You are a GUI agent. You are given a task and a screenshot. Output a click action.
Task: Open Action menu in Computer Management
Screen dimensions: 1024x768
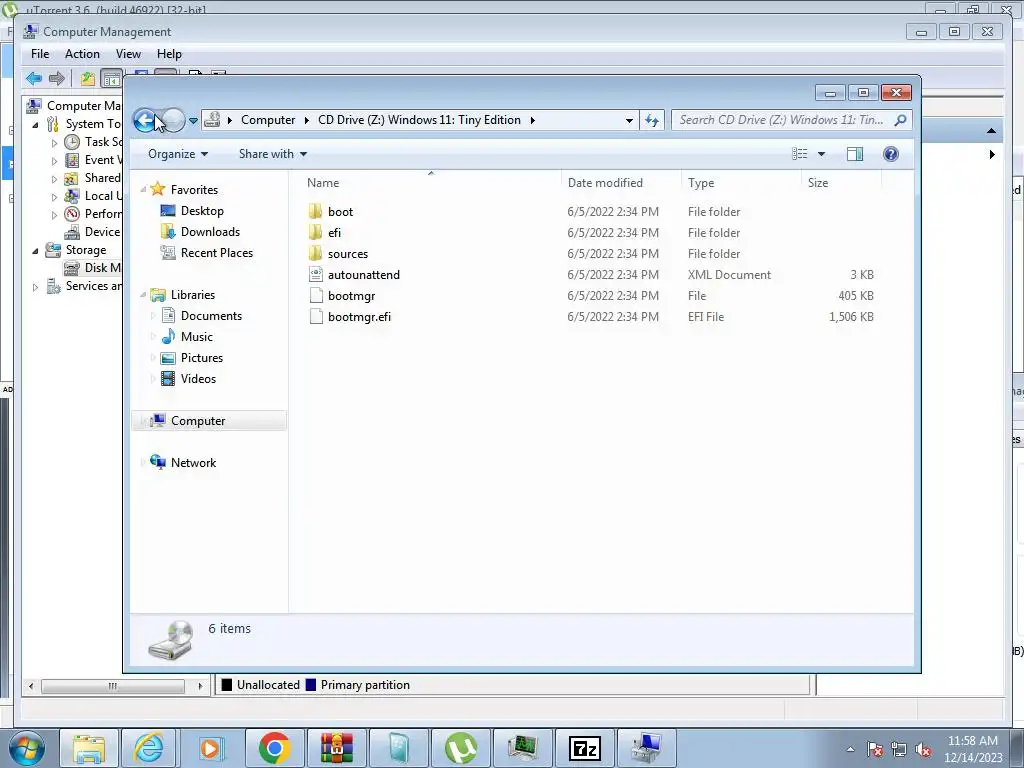pos(82,54)
